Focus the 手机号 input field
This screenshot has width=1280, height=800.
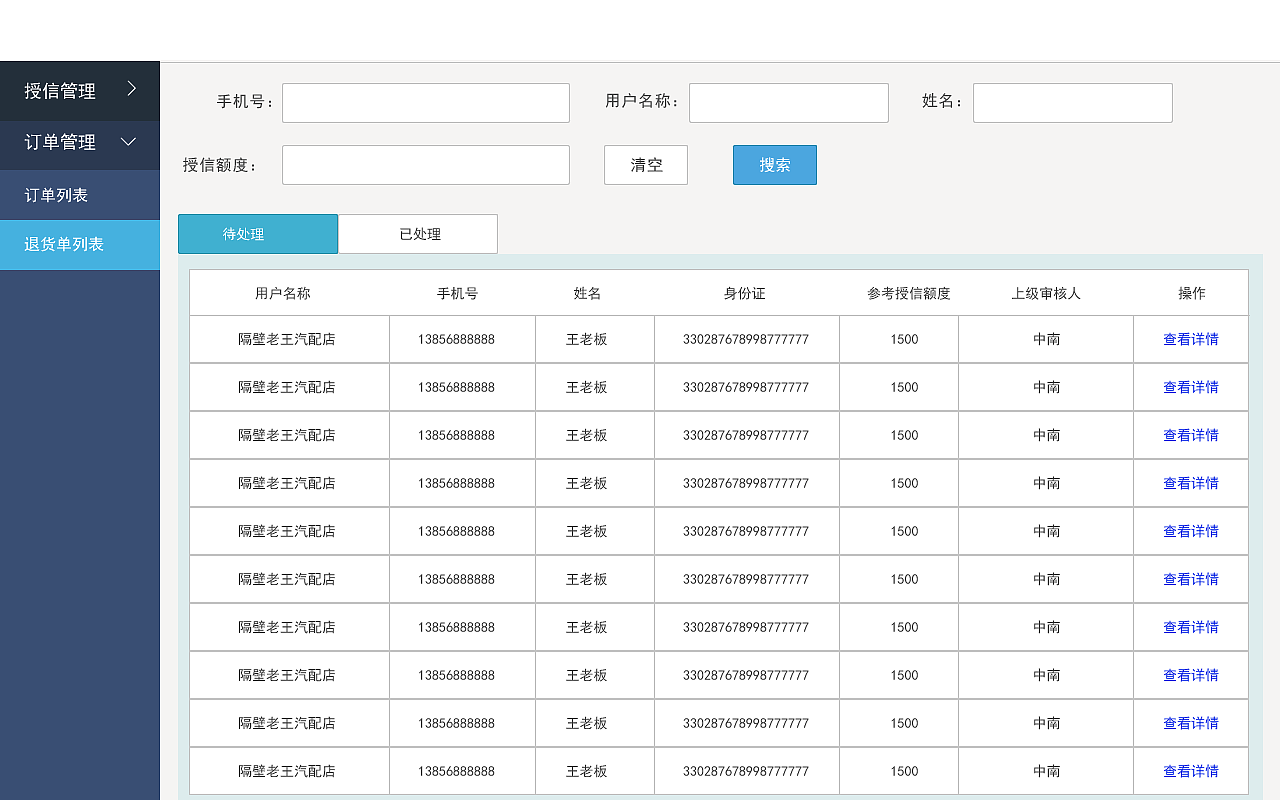pyautogui.click(x=426, y=103)
